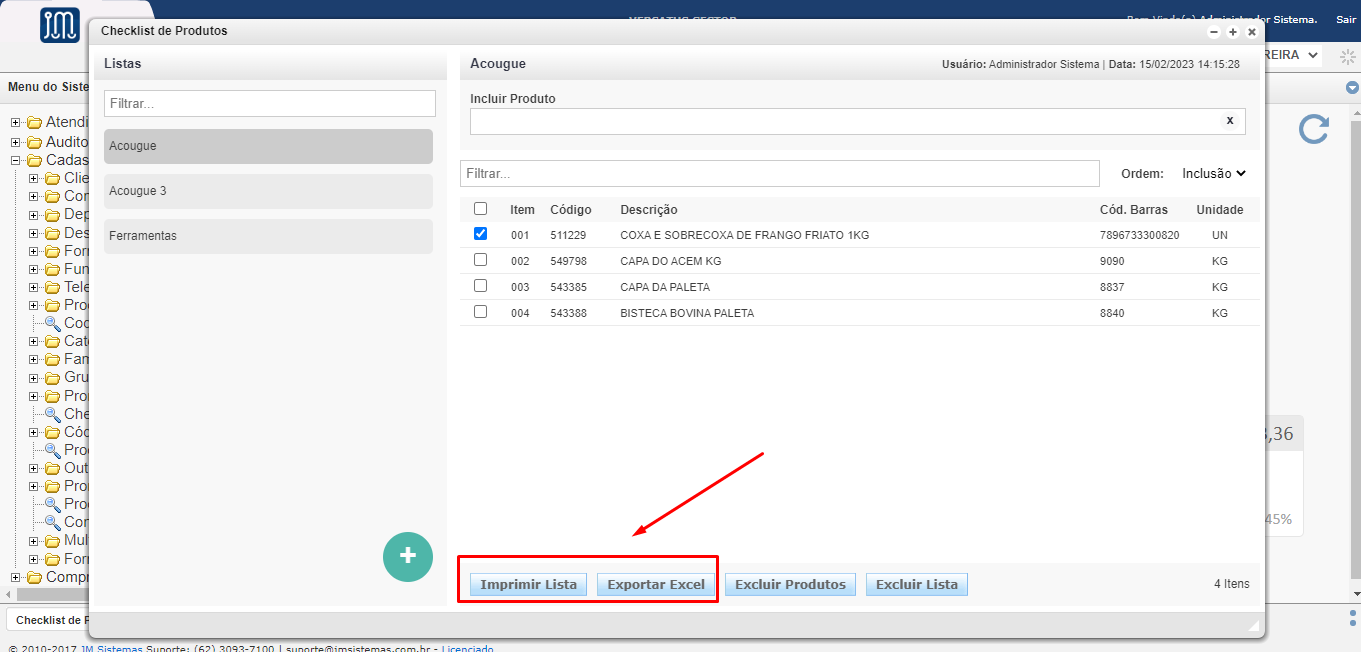
Task: Collapse the Cadastro tree folder
Action: click(x=16, y=160)
